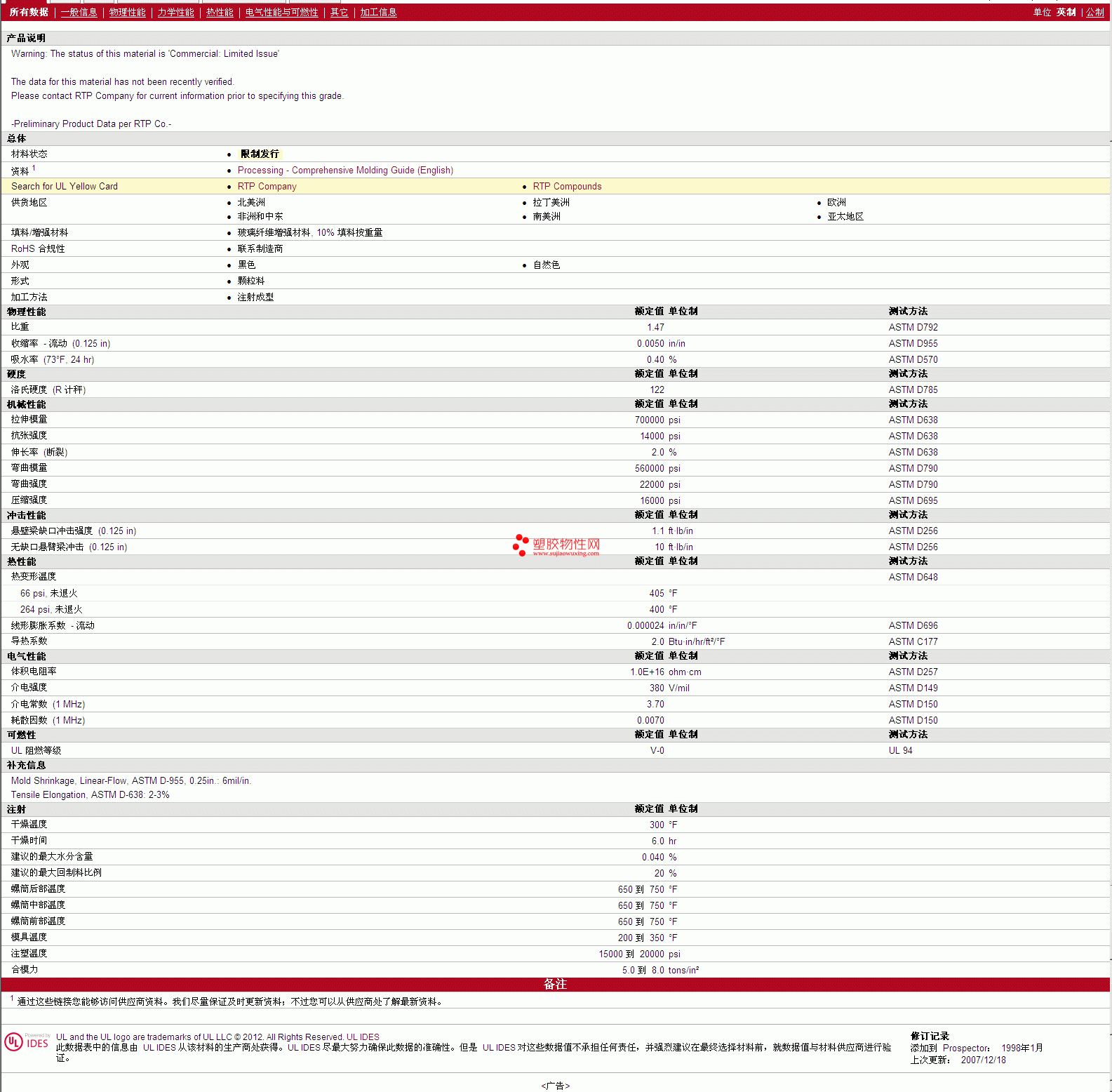This screenshot has height=1092, width=1112.
Task: Click the 264 psi, 未退火 row label
Action: coord(51,609)
